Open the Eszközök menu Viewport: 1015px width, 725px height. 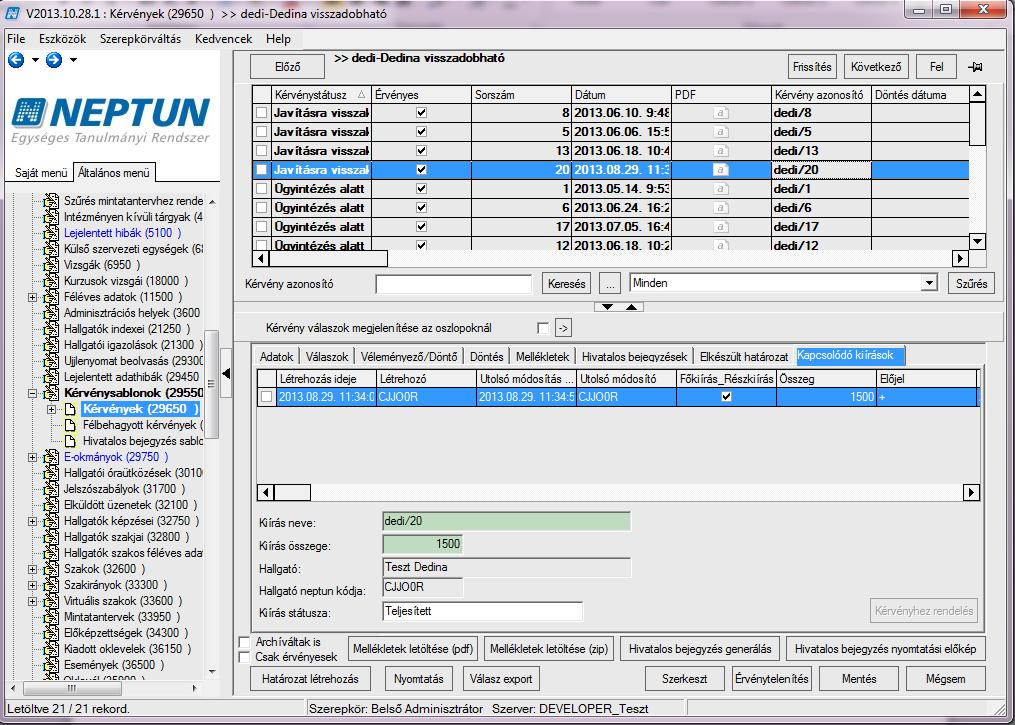coord(62,39)
